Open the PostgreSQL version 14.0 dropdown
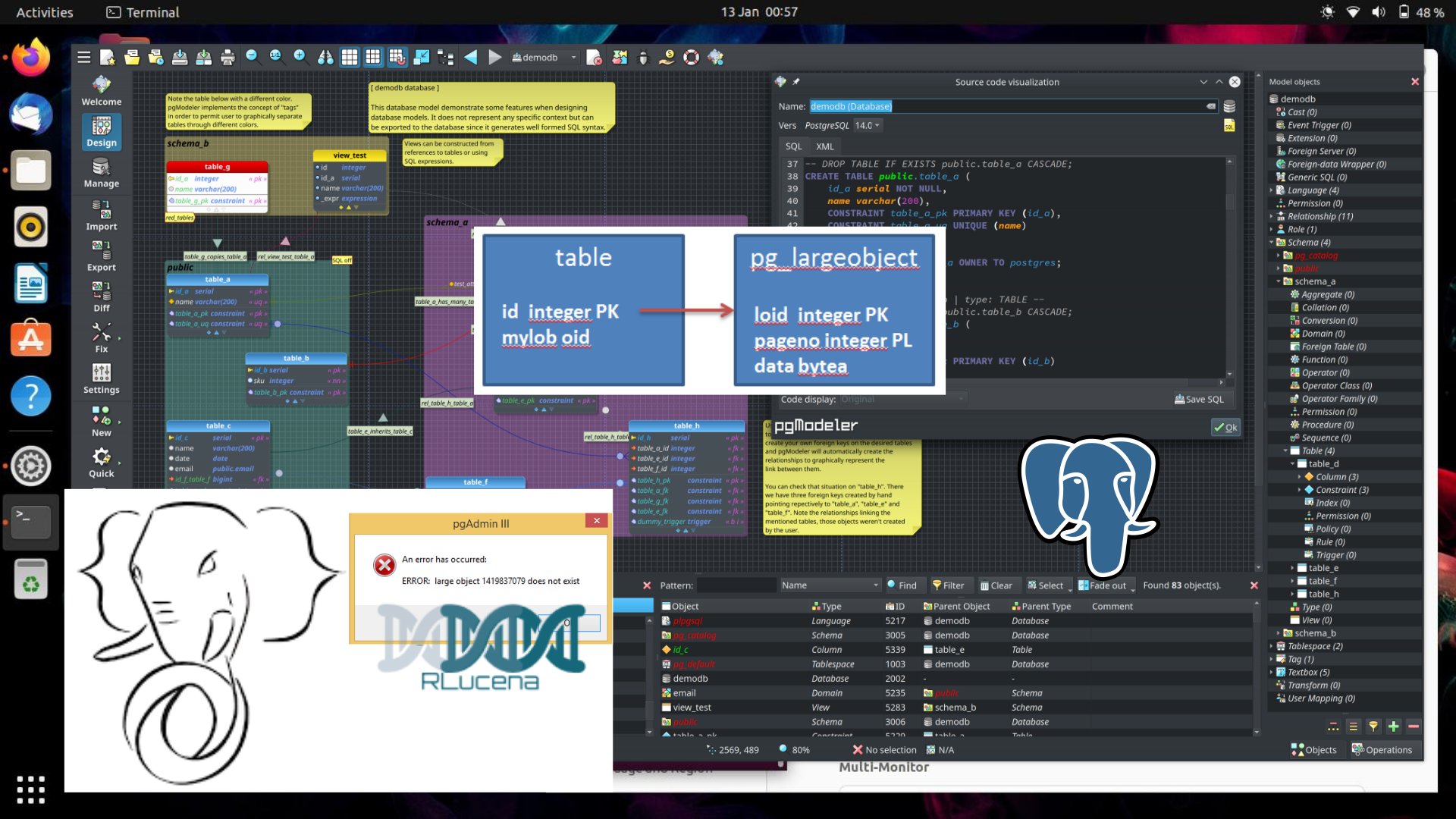This screenshot has width=1456, height=819. click(868, 126)
